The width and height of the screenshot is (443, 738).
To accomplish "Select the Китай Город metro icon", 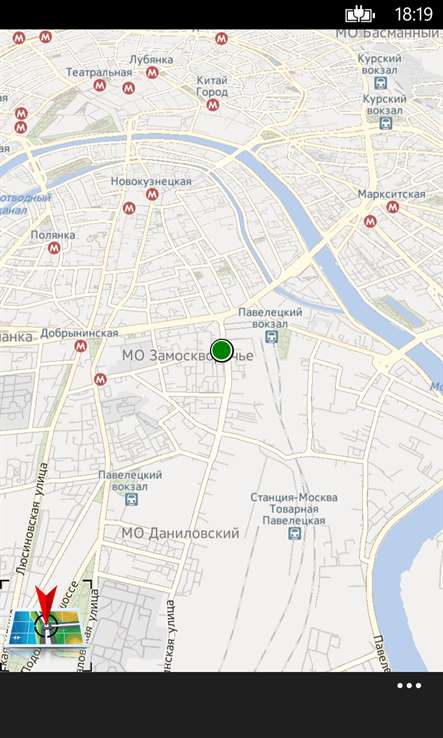I will 213,105.
